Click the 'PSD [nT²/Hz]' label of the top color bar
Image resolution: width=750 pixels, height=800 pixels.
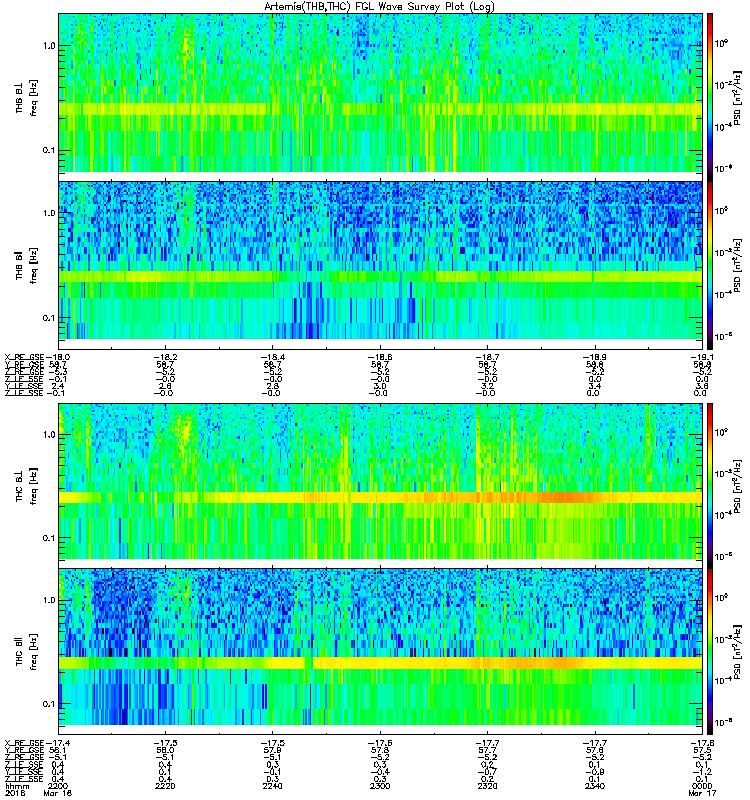click(738, 98)
